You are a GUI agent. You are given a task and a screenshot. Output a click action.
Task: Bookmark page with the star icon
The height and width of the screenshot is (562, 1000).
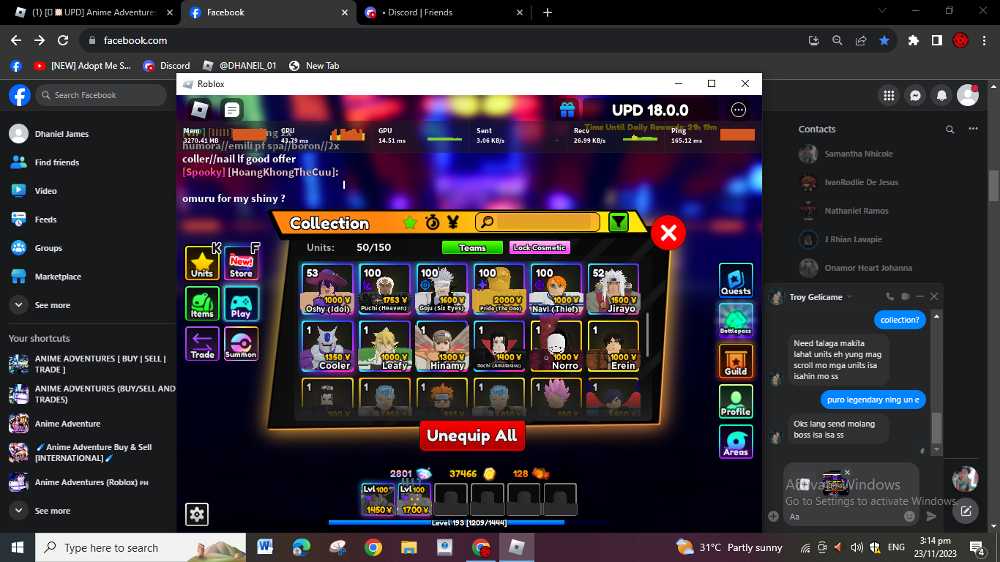coord(885,40)
